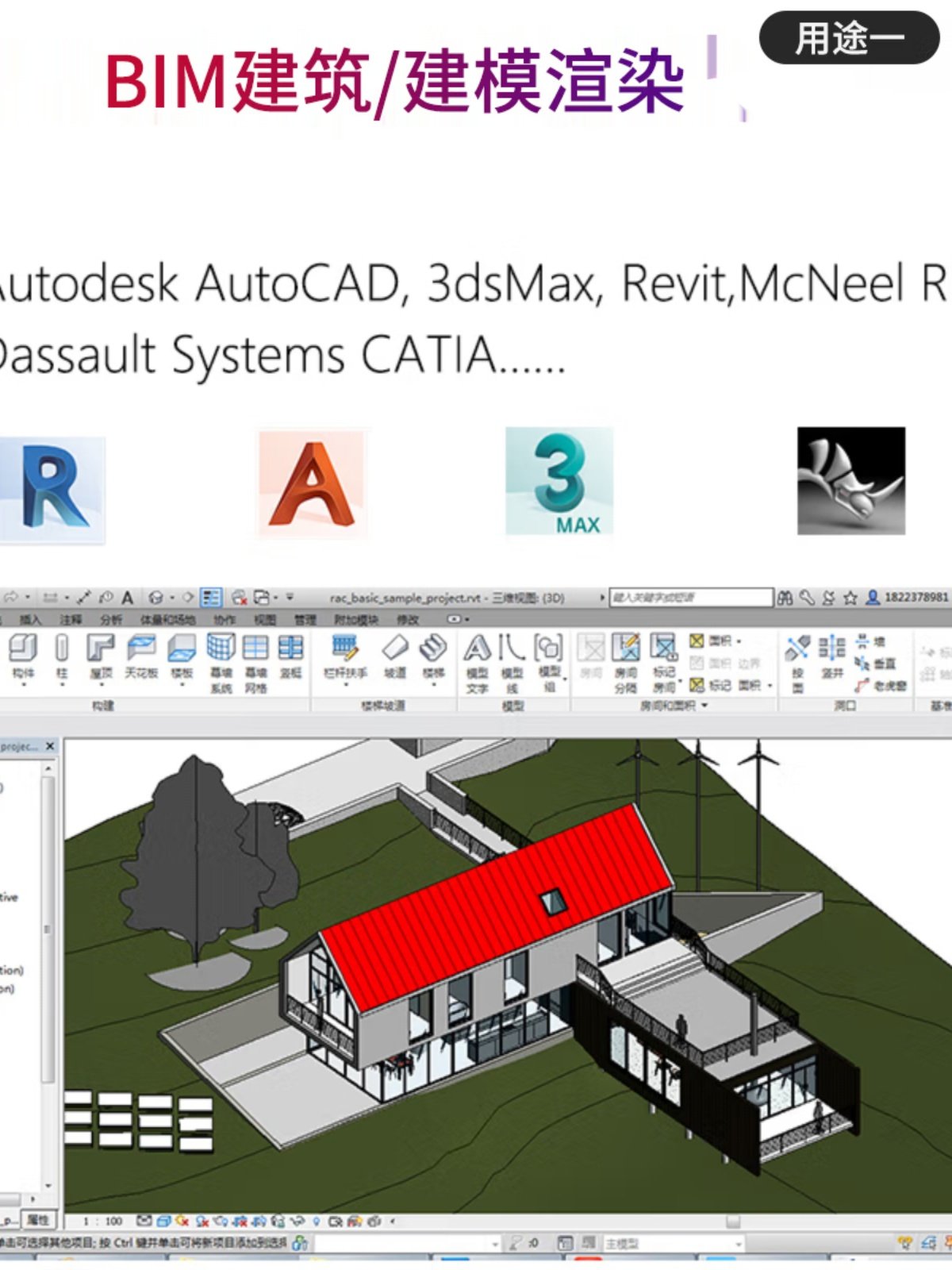Open the 体量和场地 (Massing & Site) tab

pos(167,619)
